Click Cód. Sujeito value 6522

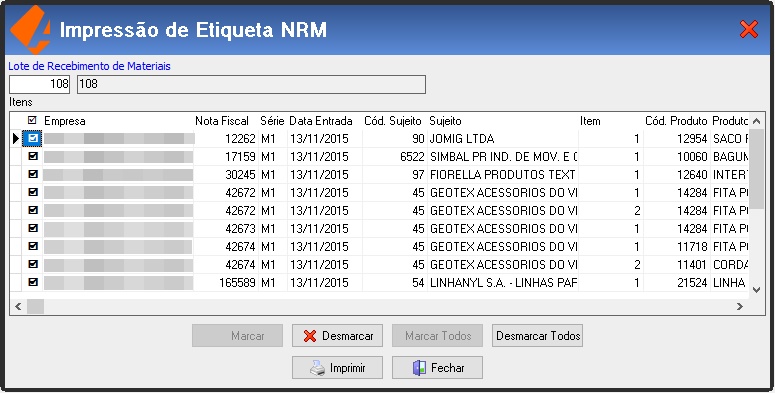point(412,157)
